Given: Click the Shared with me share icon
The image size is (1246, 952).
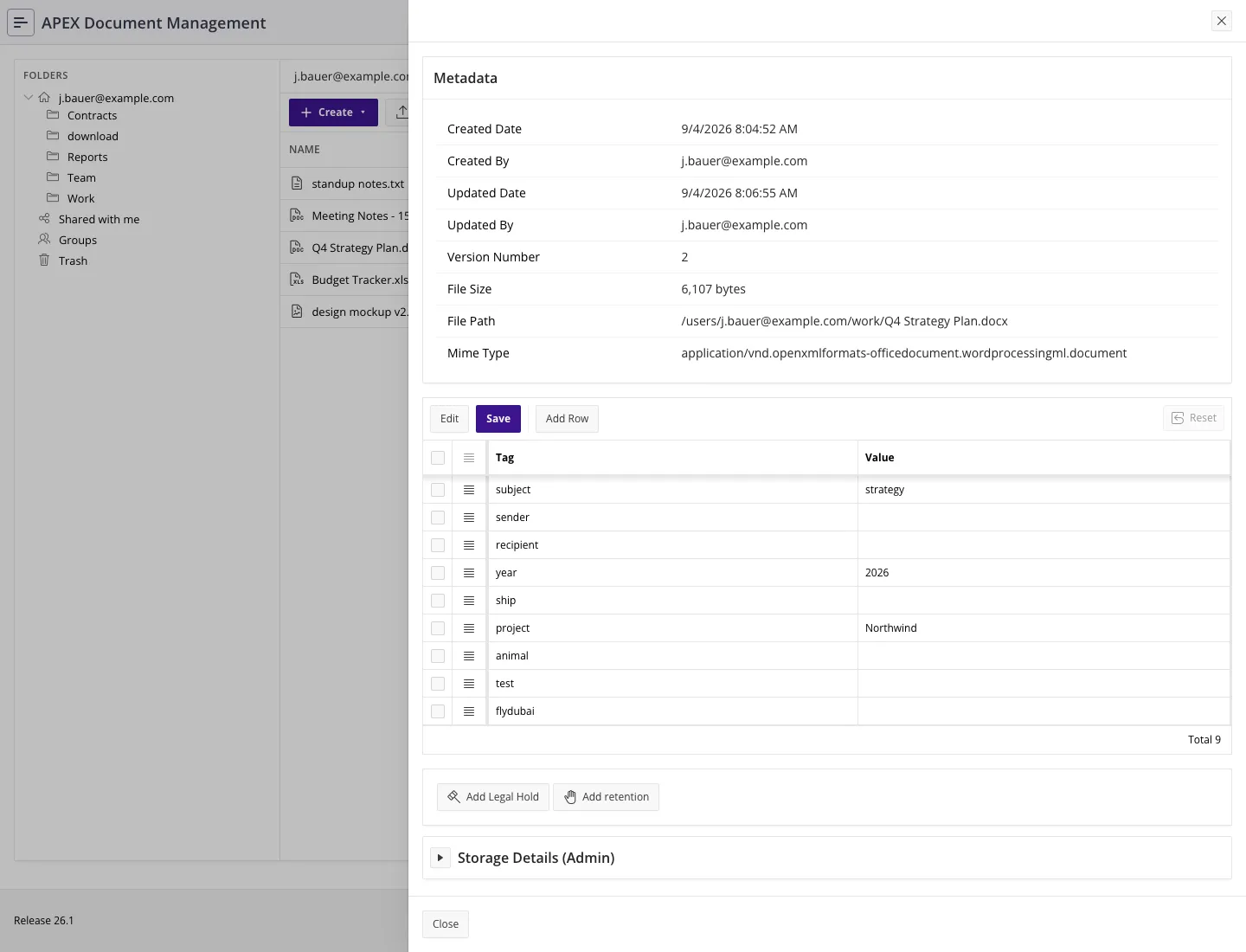Looking at the screenshot, I should 44,219.
